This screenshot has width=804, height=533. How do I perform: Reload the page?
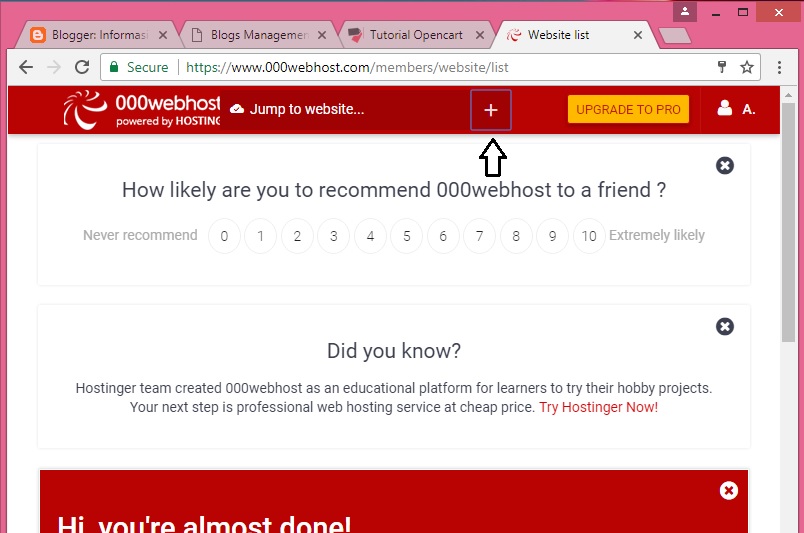[x=82, y=67]
